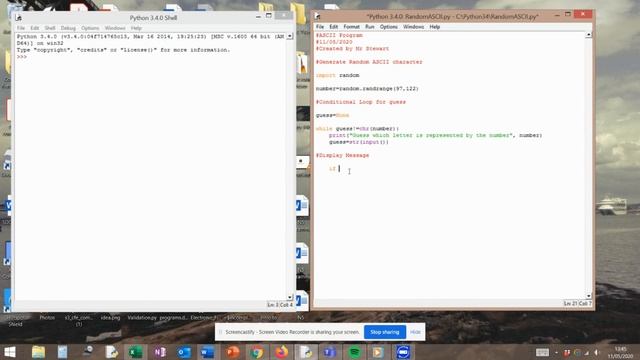Viewport: 640px width, 360px height.
Task: Open Debug menu in Python Shell window
Action: (x=68, y=28)
